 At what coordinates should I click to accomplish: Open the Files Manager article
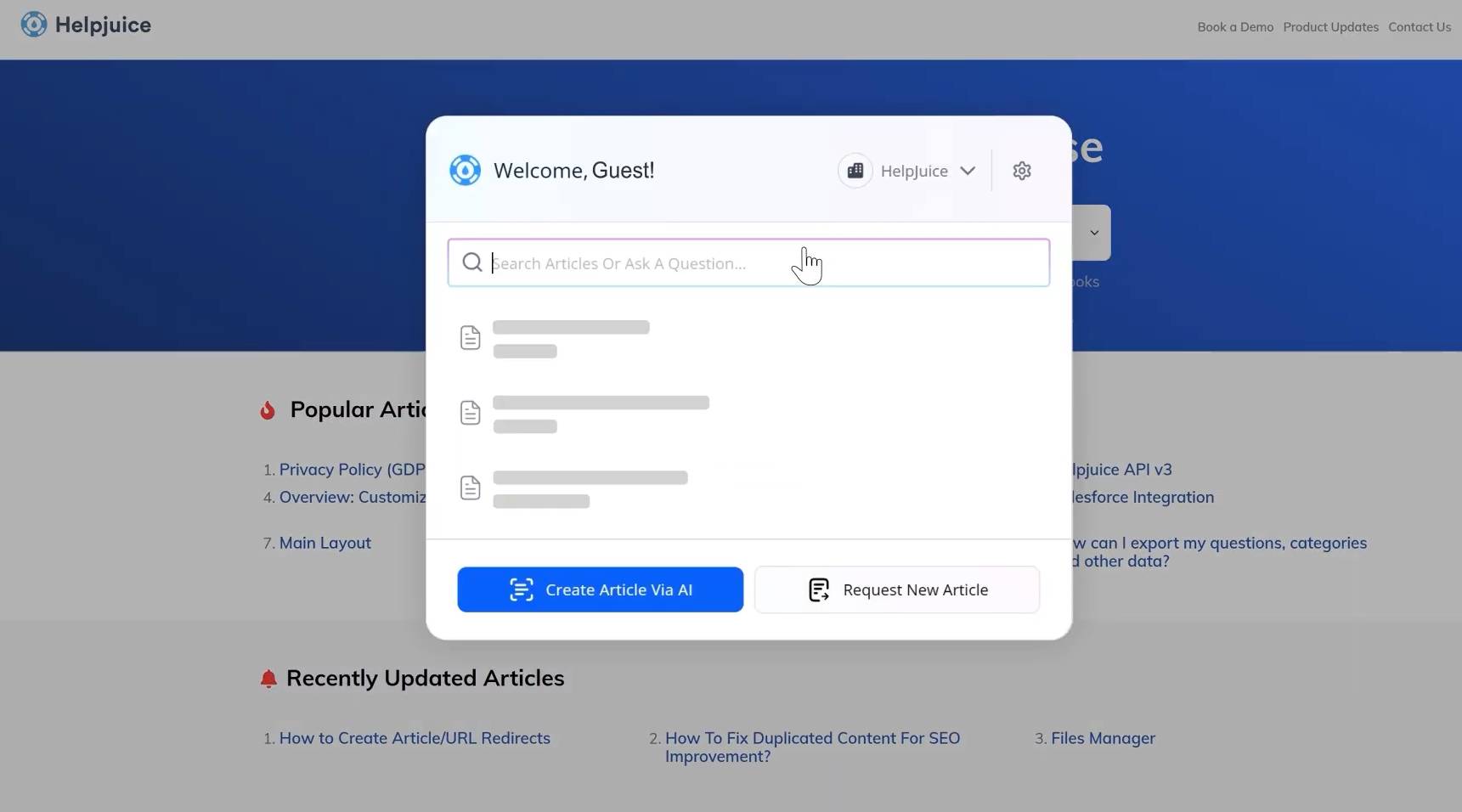coord(1103,738)
